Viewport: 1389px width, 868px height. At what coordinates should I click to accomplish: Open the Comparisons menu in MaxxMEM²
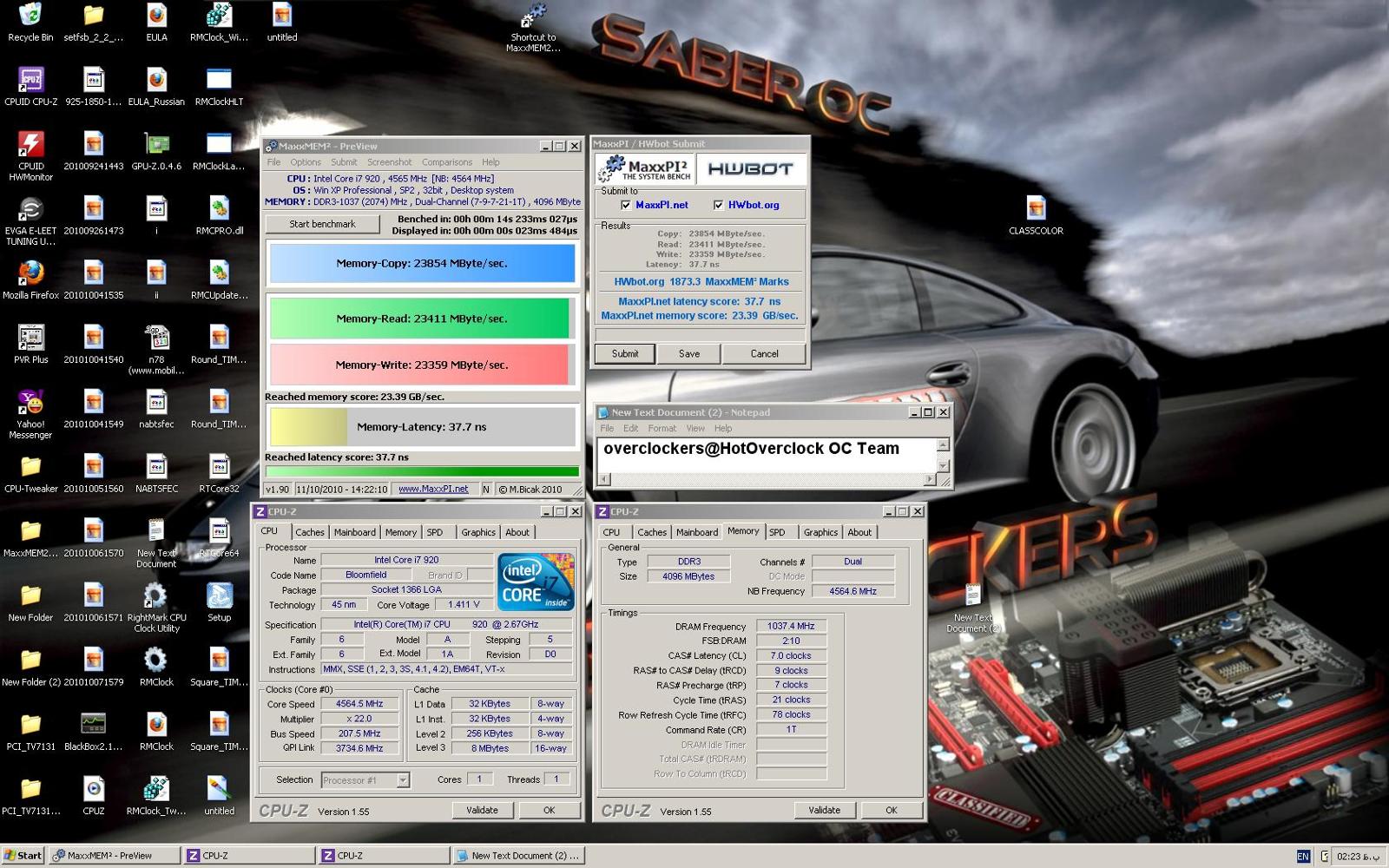click(x=447, y=162)
